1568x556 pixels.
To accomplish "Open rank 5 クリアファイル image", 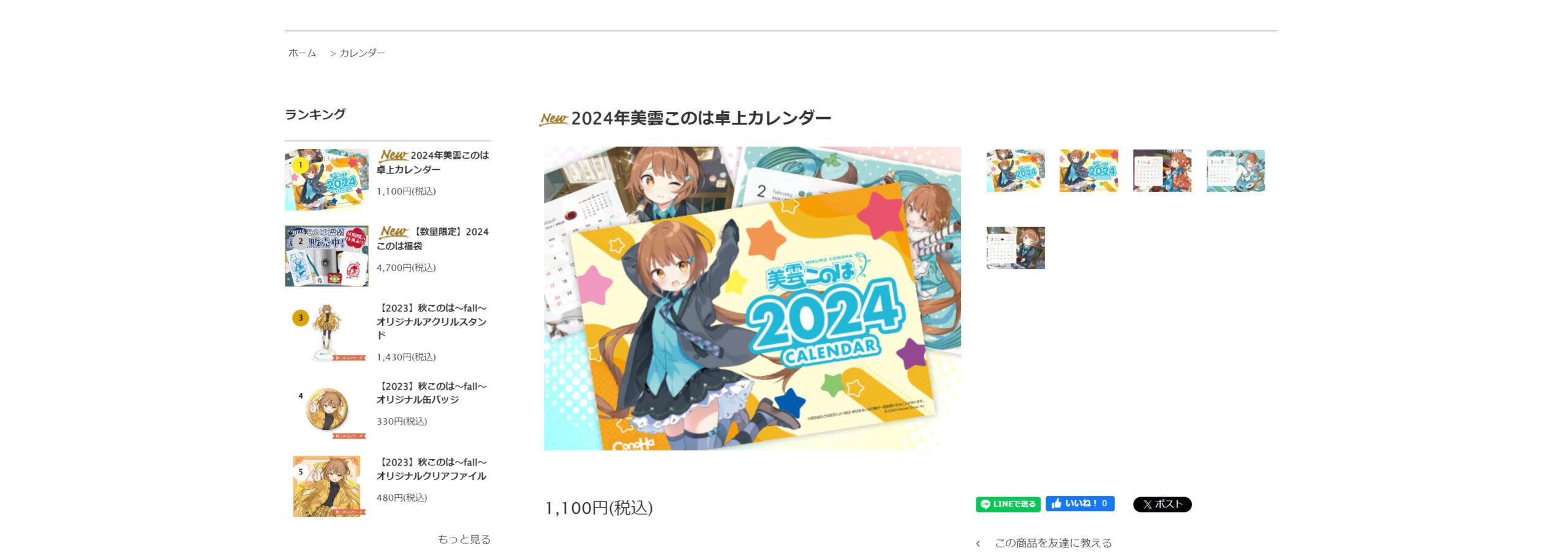I will [x=326, y=486].
